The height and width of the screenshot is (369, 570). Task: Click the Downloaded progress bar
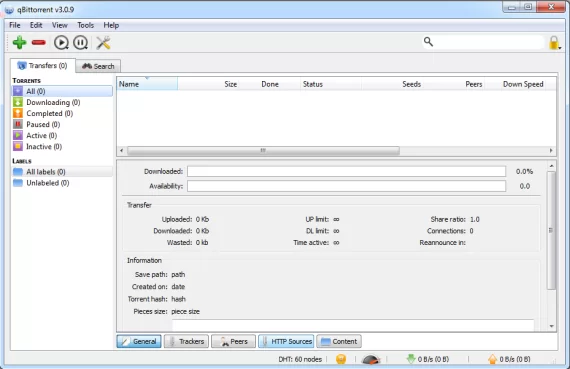pyautogui.click(x=346, y=172)
